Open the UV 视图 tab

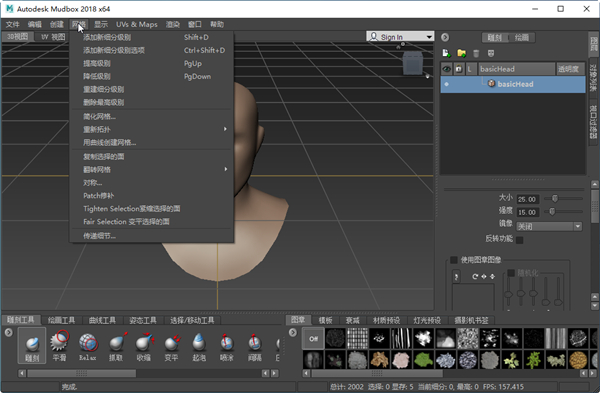53,37
